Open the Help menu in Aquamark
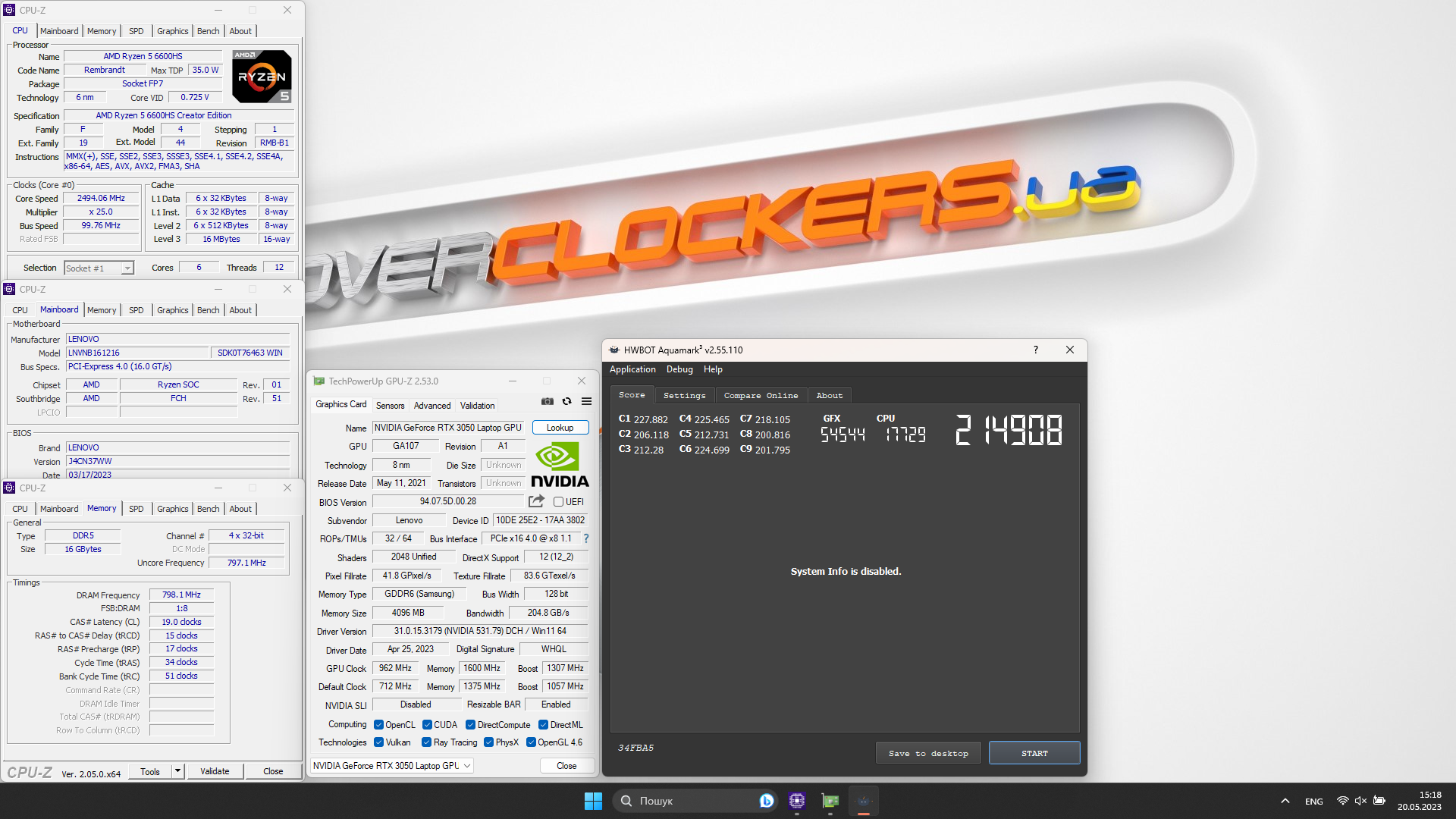The height and width of the screenshot is (819, 1456). 713,369
